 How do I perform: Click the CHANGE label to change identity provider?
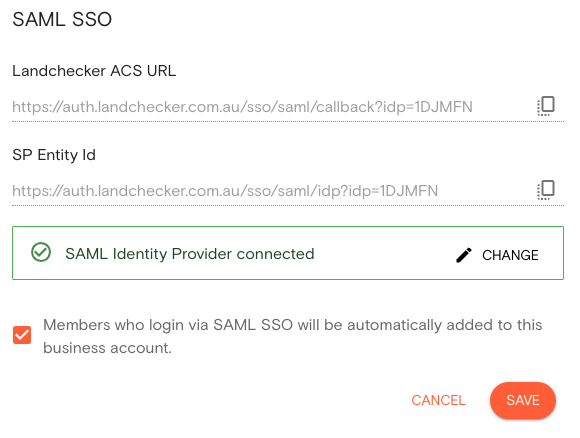tap(510, 255)
